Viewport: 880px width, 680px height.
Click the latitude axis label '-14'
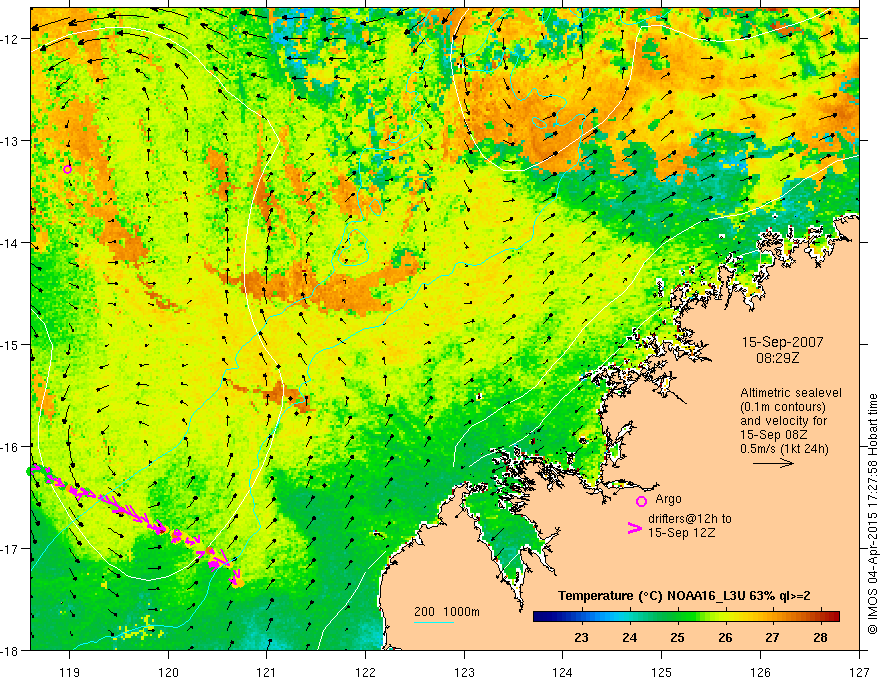click(x=10, y=243)
